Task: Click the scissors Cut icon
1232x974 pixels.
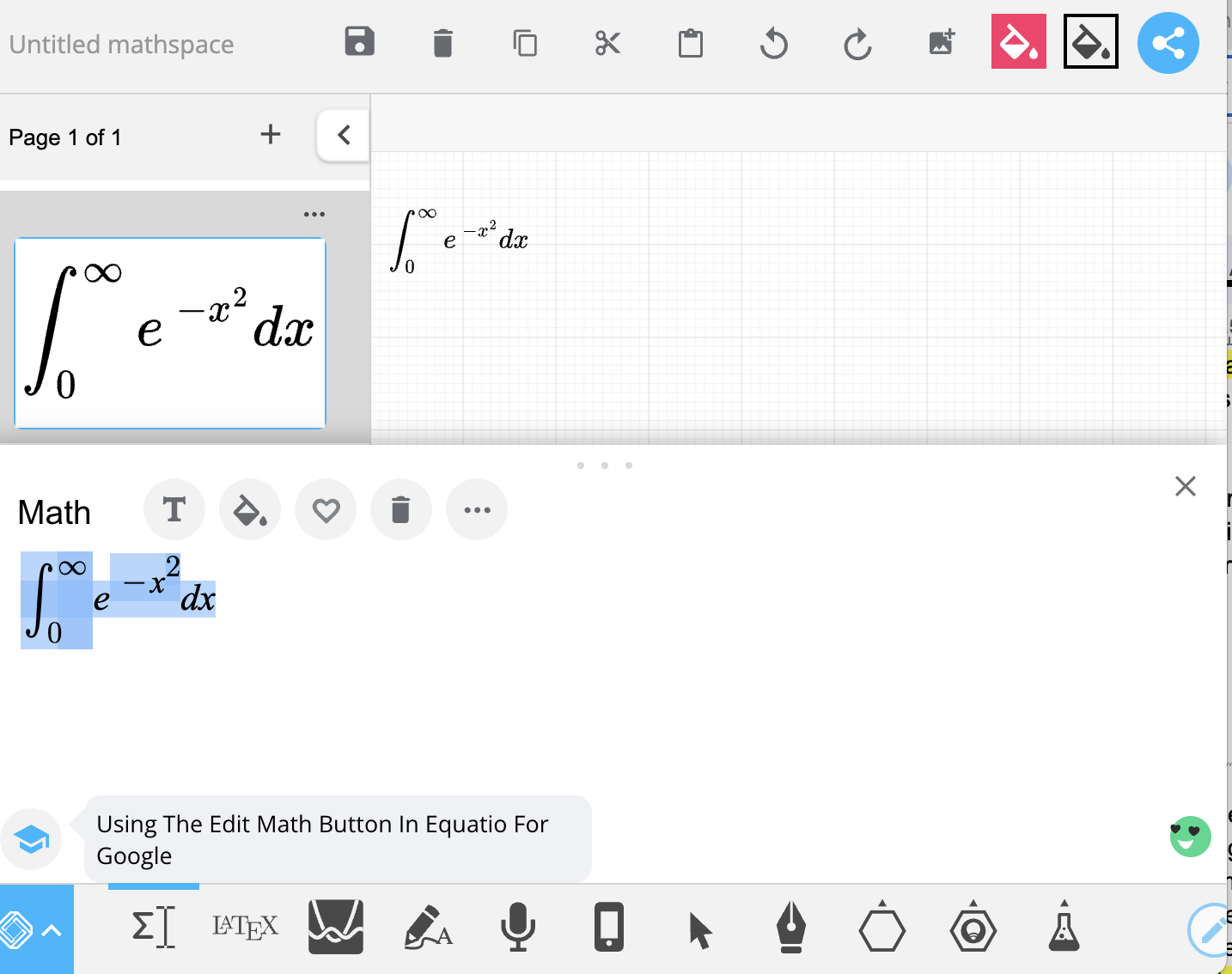Action: [607, 43]
